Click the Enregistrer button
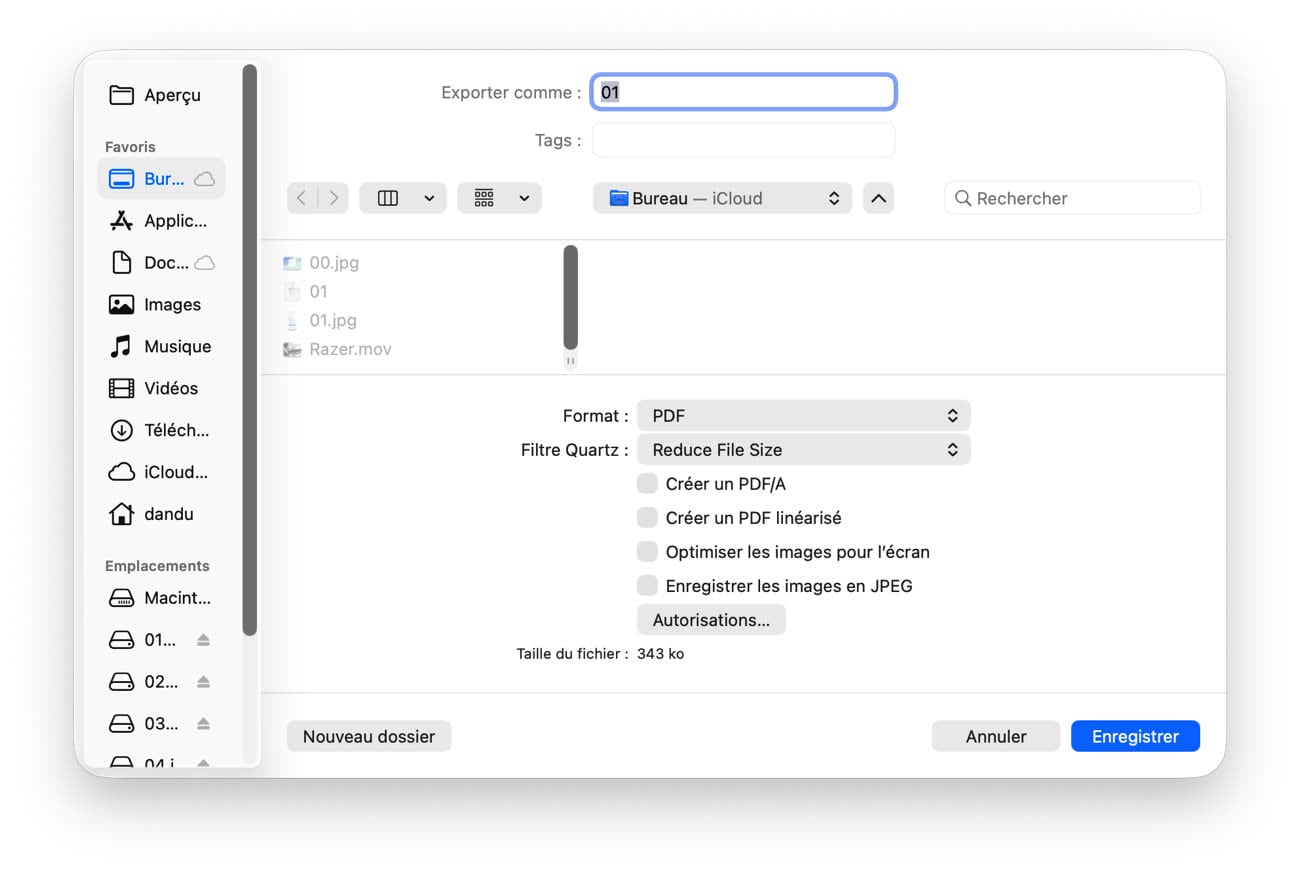 pyautogui.click(x=1134, y=736)
